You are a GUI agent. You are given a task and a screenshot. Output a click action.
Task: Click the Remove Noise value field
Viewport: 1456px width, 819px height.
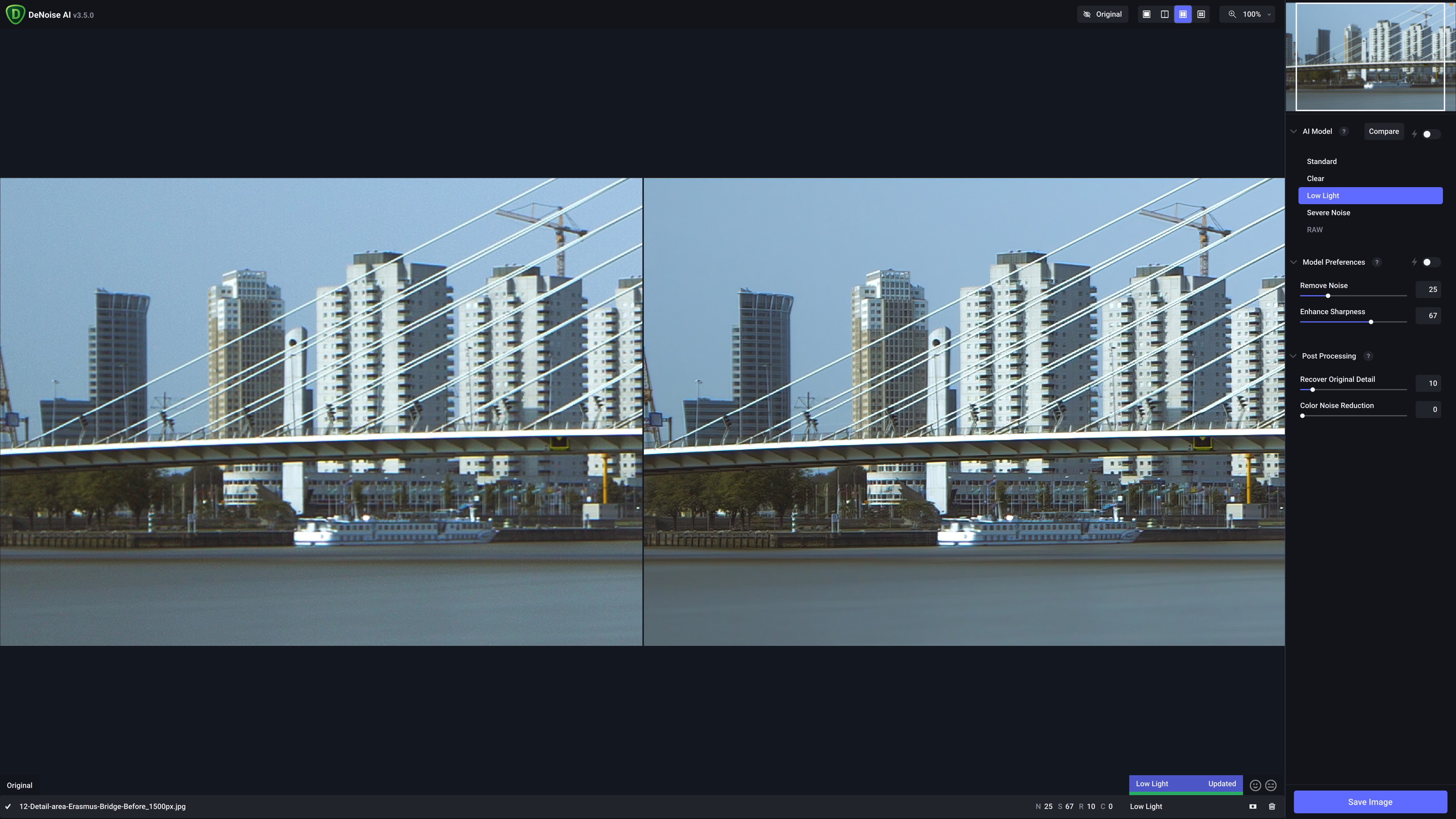(x=1428, y=289)
